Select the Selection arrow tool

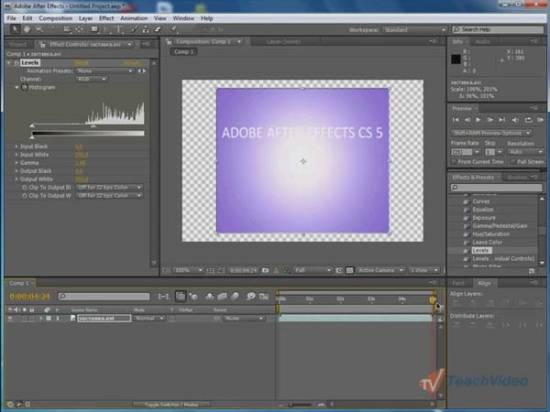pyautogui.click(x=14, y=29)
